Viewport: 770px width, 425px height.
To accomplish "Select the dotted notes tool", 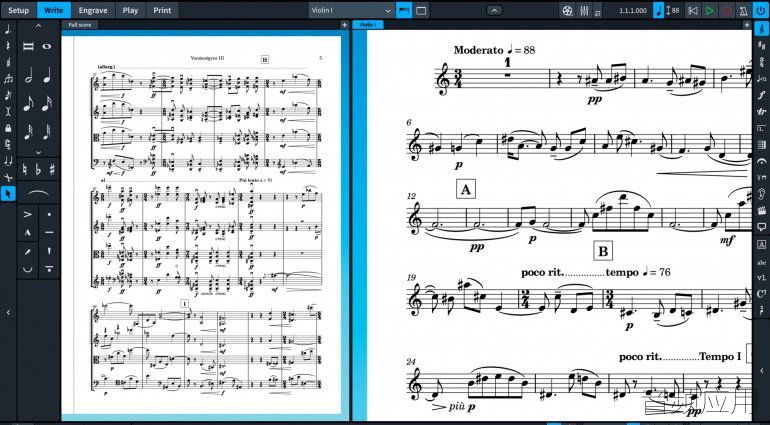I will (8, 29).
